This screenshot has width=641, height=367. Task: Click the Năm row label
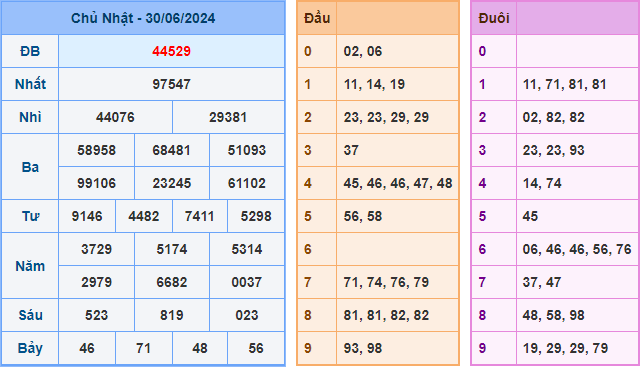pyautogui.click(x=30, y=266)
